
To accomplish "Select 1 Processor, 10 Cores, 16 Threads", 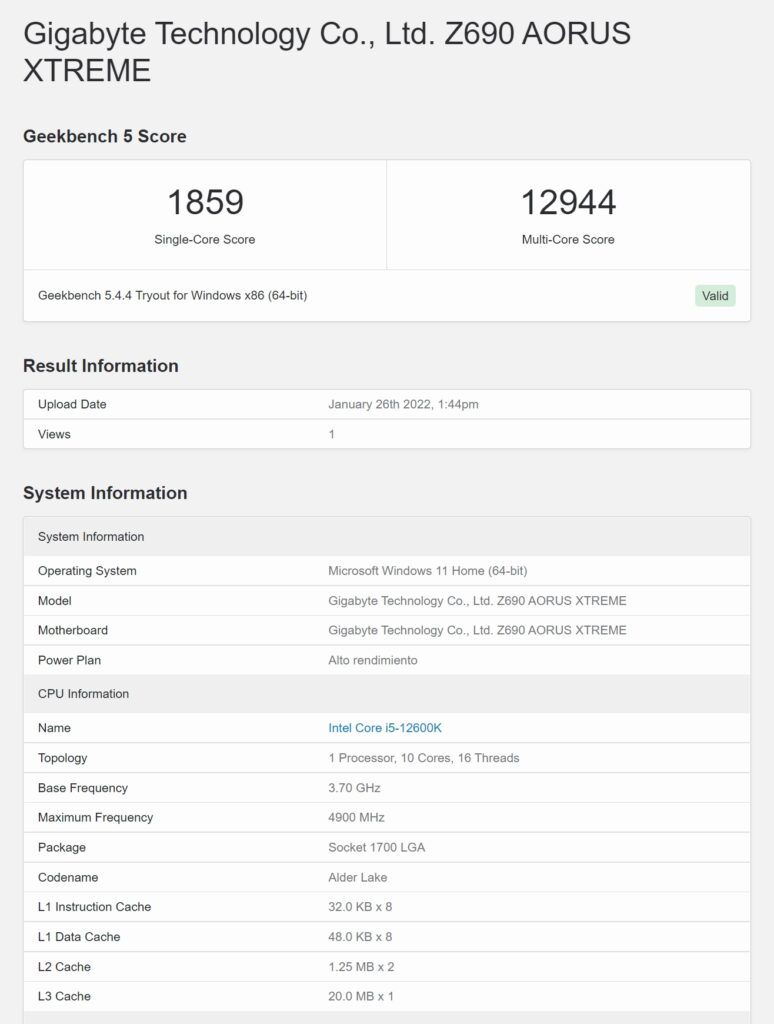I will tap(424, 758).
